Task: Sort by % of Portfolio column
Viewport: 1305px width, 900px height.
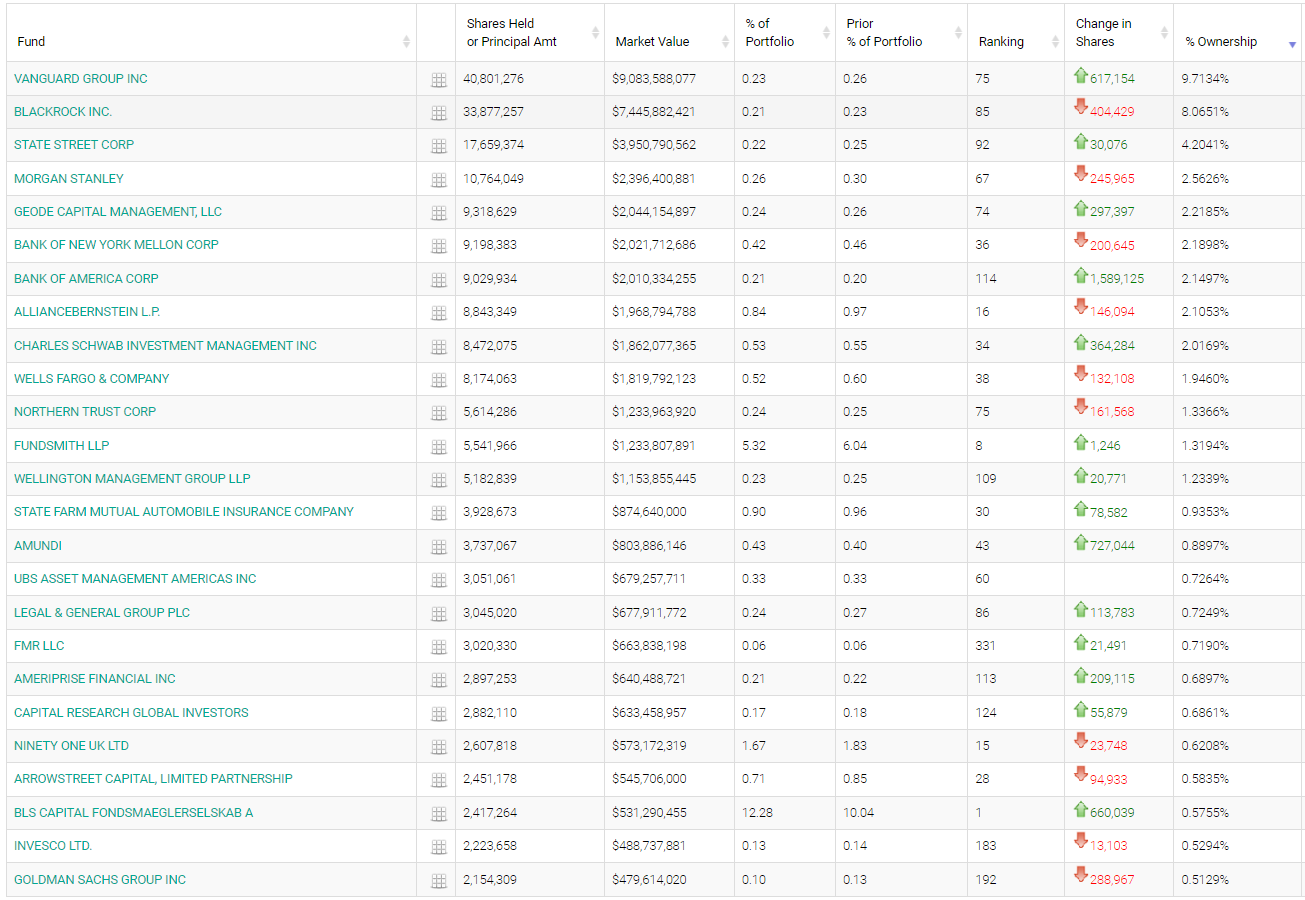Action: tap(785, 33)
